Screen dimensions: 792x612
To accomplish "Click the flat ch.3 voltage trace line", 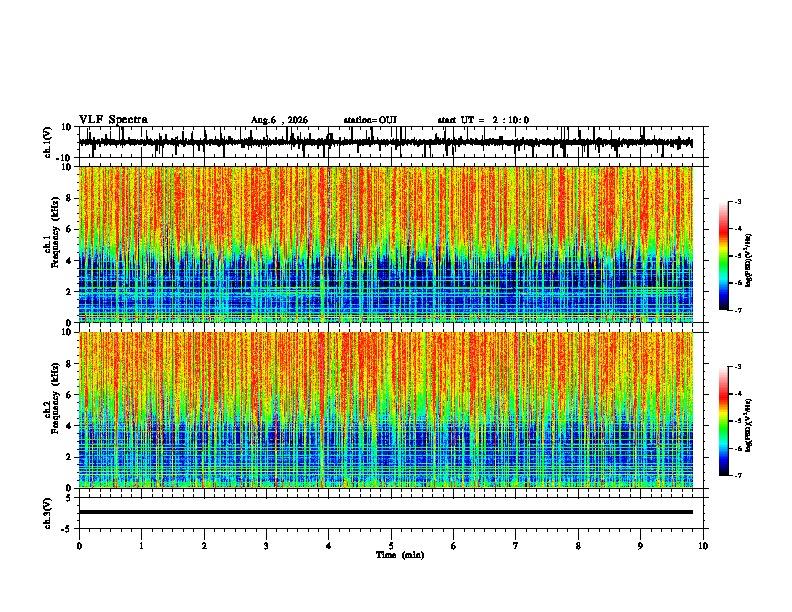I will 386,512.
